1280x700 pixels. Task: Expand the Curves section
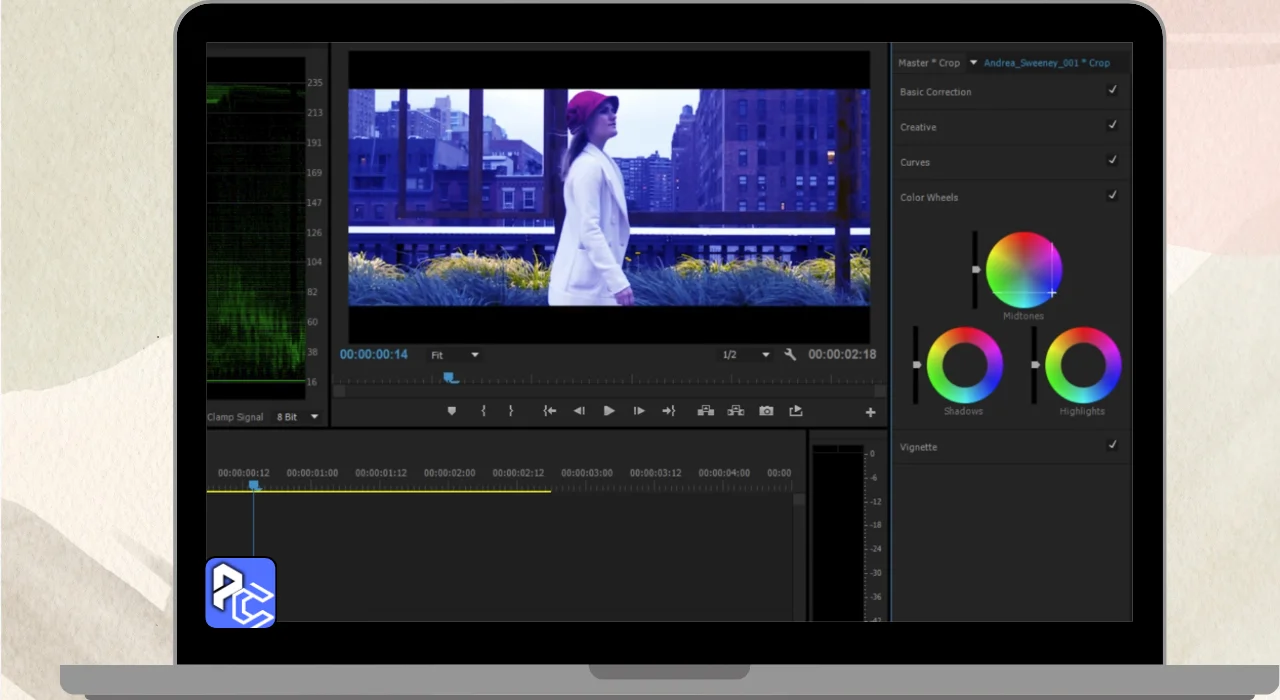[915, 162]
